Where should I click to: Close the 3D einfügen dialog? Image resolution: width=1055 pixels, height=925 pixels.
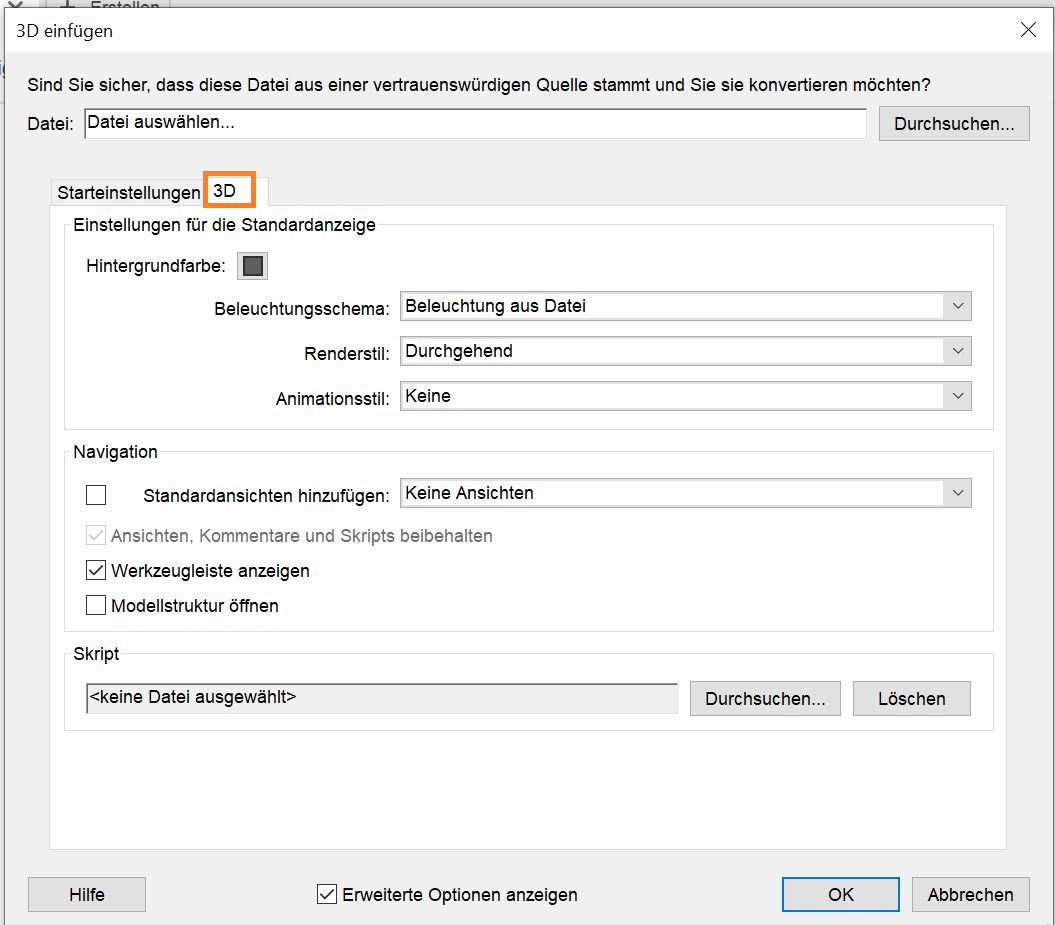(x=1028, y=30)
